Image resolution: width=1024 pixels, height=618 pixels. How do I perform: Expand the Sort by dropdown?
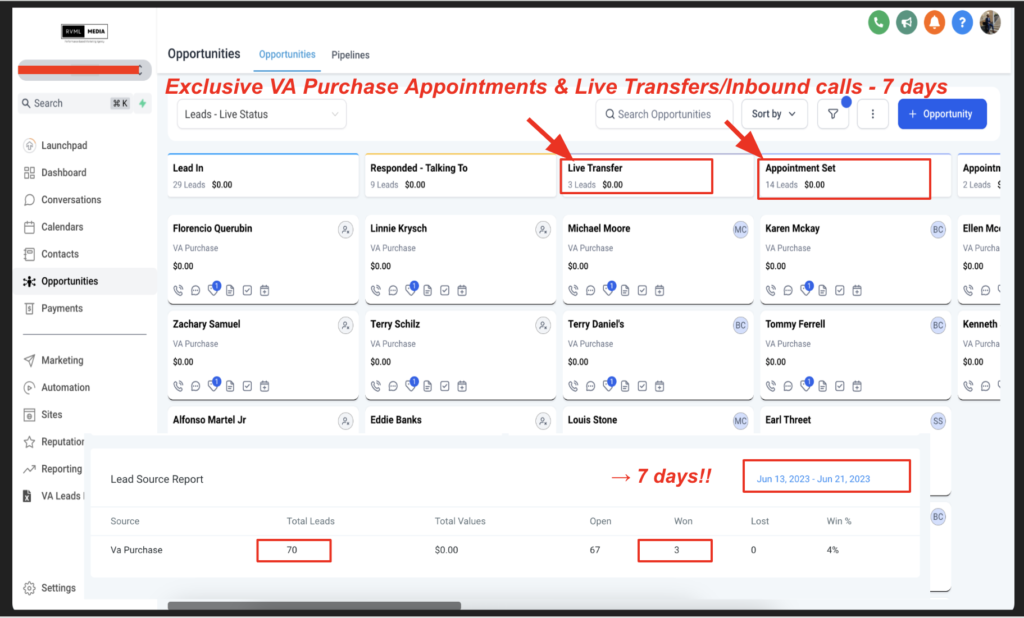coord(777,114)
